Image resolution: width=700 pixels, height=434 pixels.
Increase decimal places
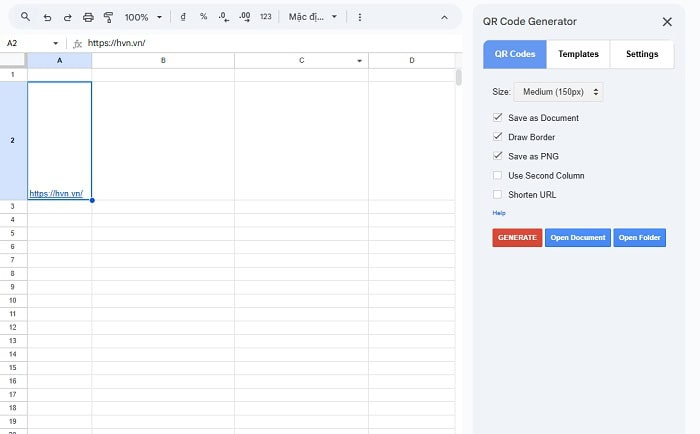(x=245, y=17)
